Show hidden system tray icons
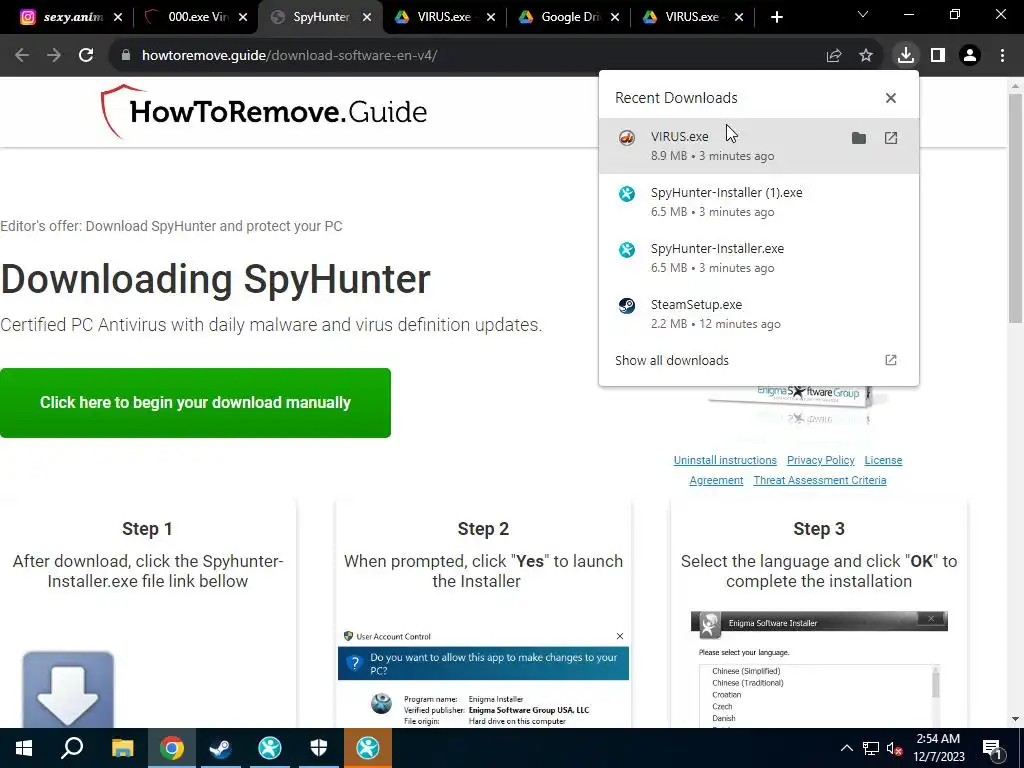The width and height of the screenshot is (1024, 768). tap(846, 748)
